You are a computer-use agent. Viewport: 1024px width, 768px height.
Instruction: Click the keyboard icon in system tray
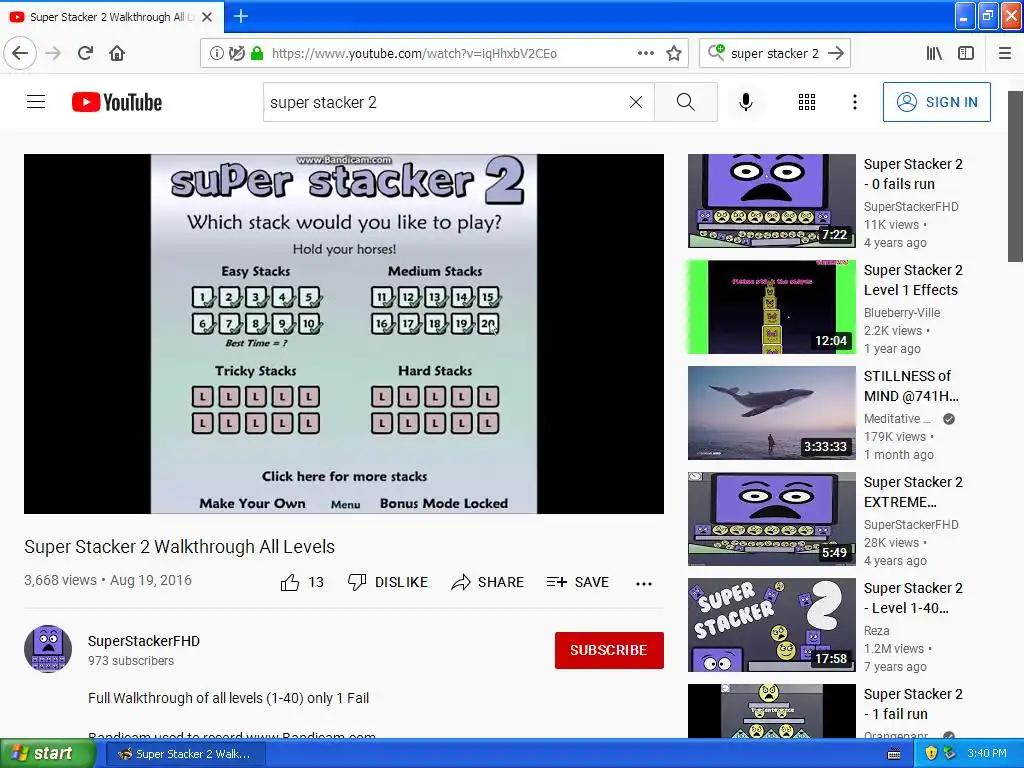(894, 754)
